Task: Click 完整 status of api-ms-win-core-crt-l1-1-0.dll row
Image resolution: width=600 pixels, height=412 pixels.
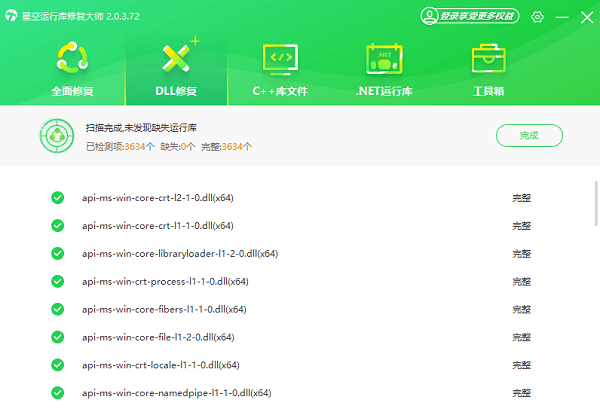Action: [522, 226]
